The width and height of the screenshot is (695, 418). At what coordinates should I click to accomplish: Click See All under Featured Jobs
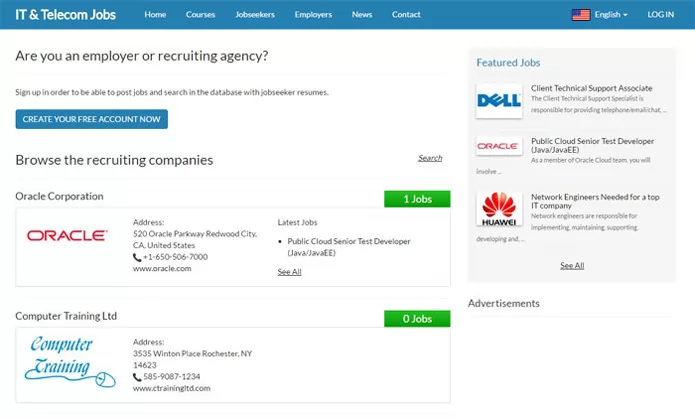coord(572,266)
